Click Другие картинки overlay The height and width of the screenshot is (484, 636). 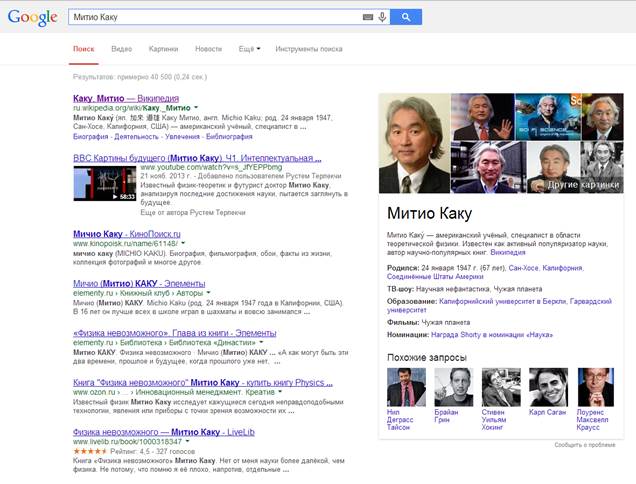(x=583, y=185)
